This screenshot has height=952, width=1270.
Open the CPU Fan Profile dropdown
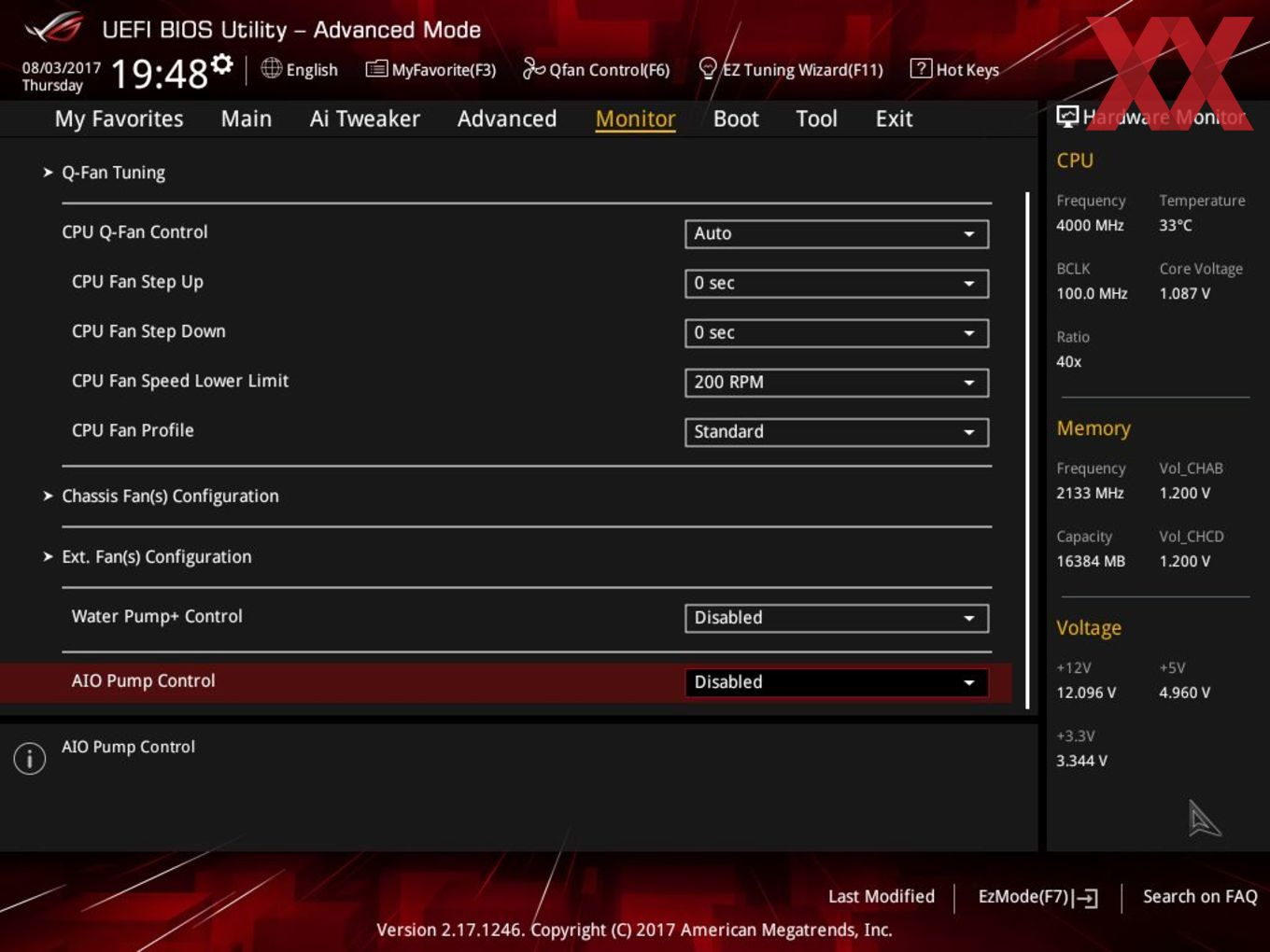[x=837, y=431]
